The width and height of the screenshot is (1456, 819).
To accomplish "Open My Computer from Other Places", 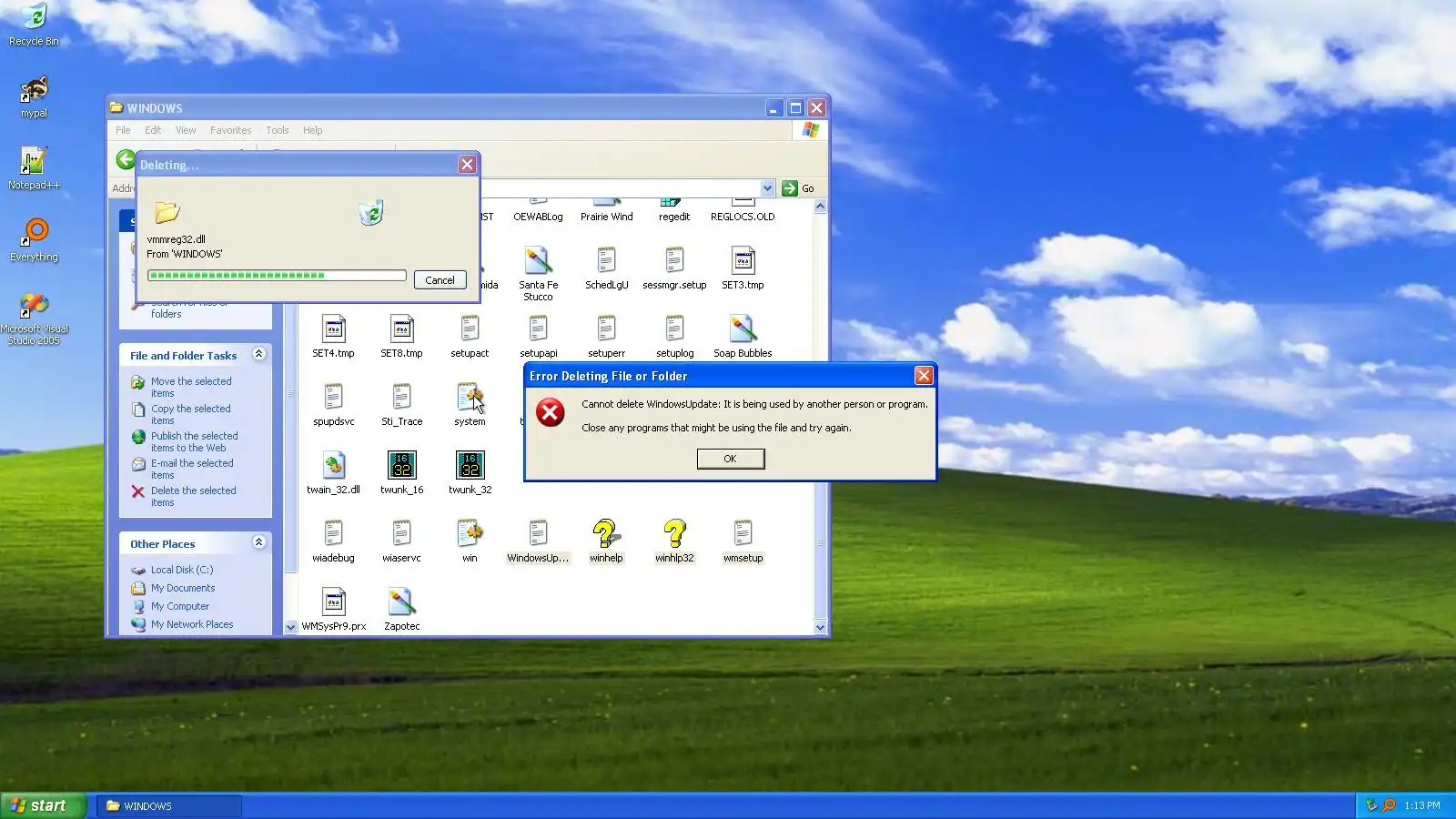I will pyautogui.click(x=179, y=606).
